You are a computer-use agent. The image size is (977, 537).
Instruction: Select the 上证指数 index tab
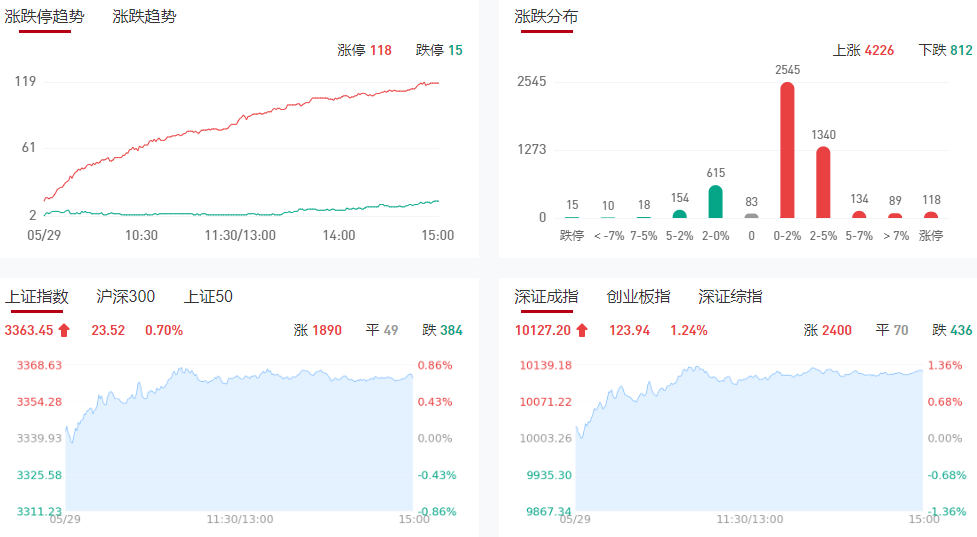pos(37,296)
